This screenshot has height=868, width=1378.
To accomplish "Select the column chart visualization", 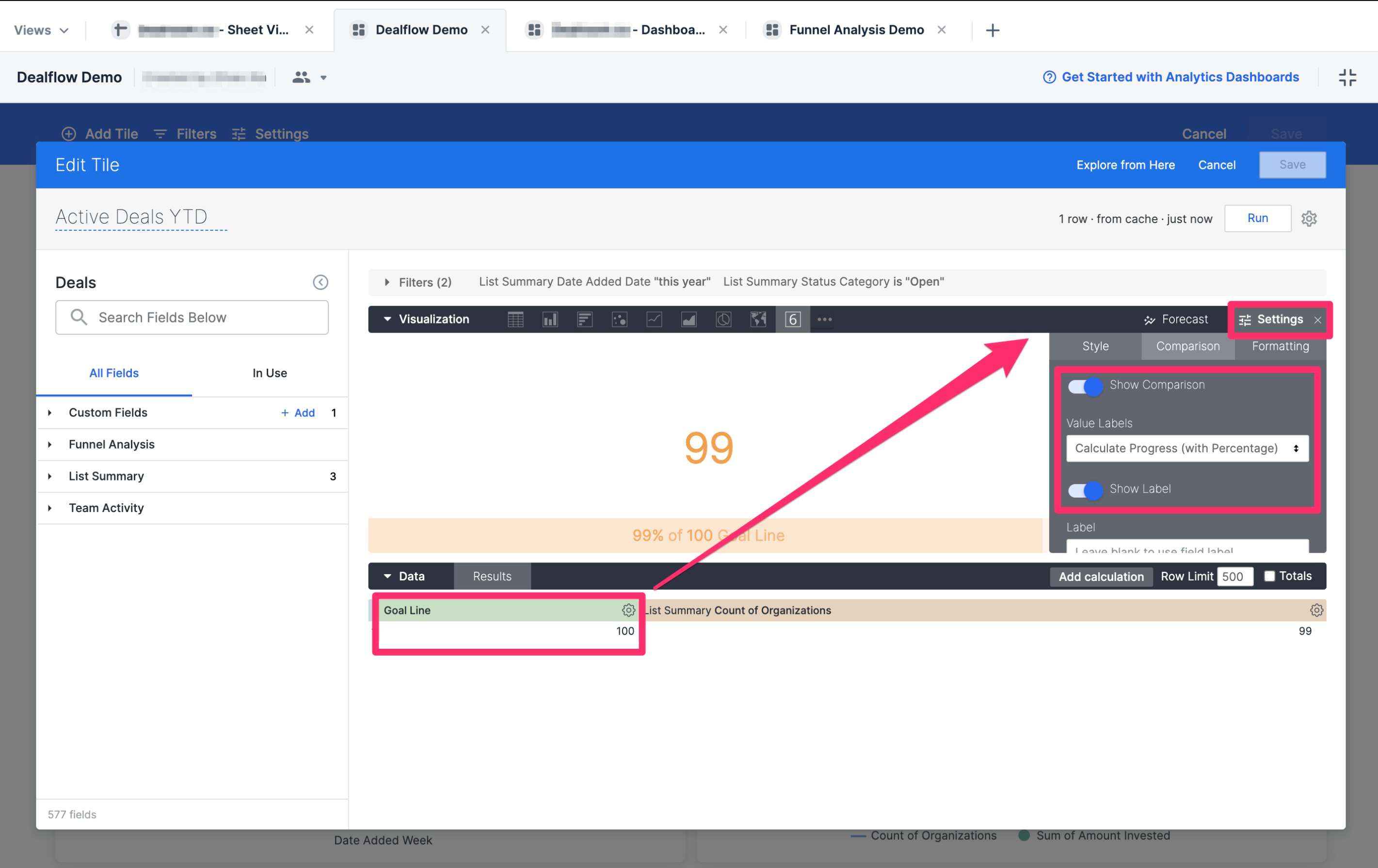I will tap(550, 319).
